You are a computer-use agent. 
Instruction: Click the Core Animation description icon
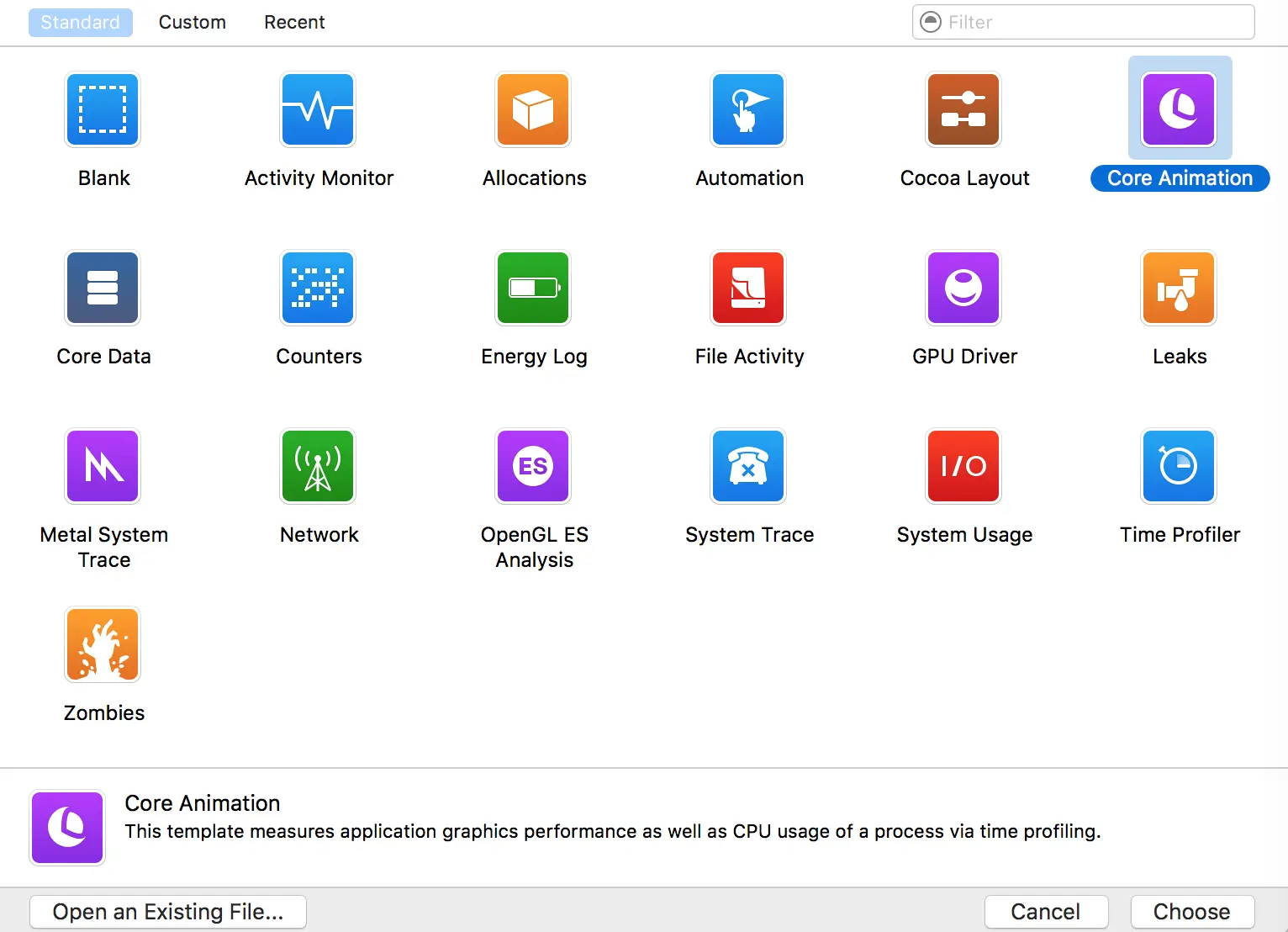(67, 828)
